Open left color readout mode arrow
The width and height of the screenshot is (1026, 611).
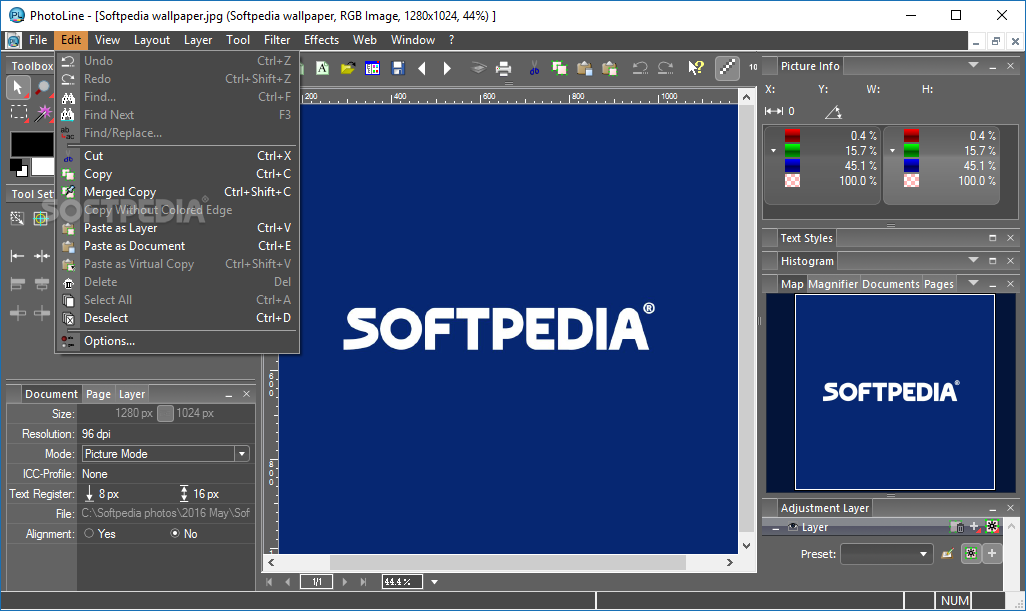coord(773,150)
